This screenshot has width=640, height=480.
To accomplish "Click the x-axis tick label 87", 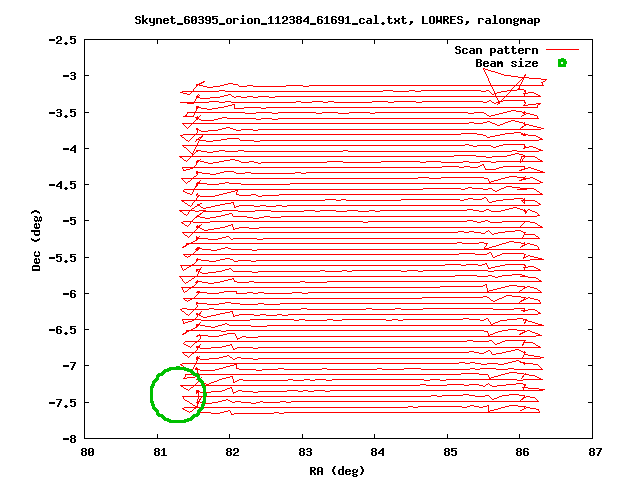I will (x=595, y=452).
